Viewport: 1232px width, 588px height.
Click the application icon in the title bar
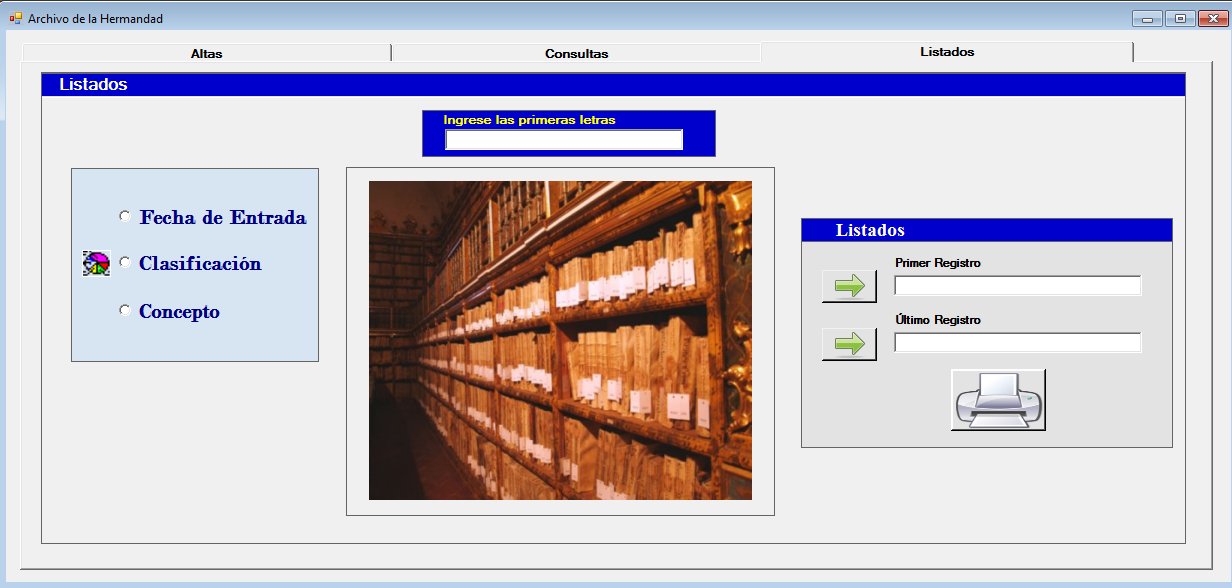tap(16, 18)
